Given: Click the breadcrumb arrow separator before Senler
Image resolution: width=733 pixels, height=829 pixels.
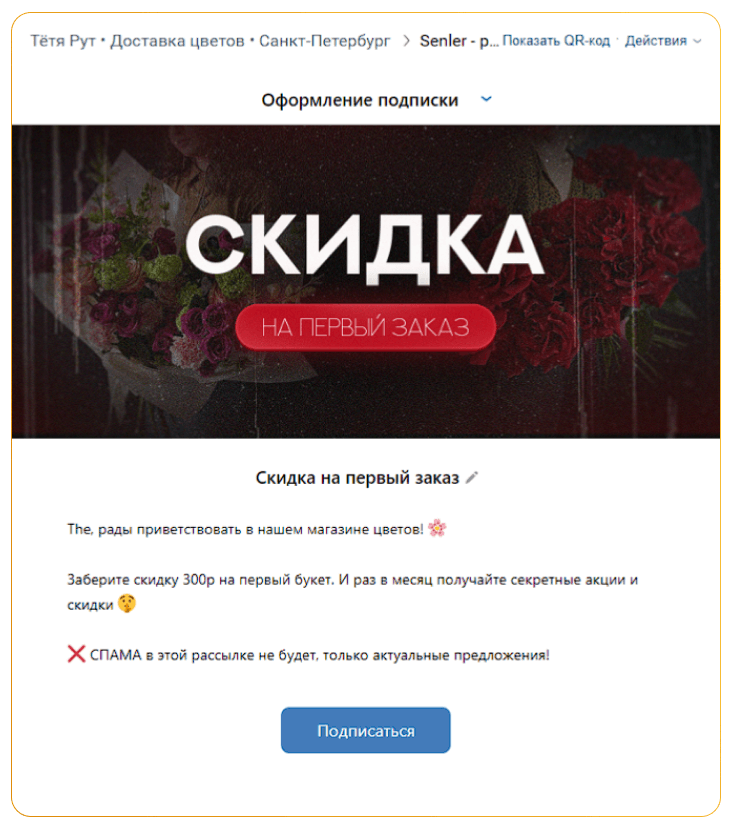Looking at the screenshot, I should click(x=406, y=41).
